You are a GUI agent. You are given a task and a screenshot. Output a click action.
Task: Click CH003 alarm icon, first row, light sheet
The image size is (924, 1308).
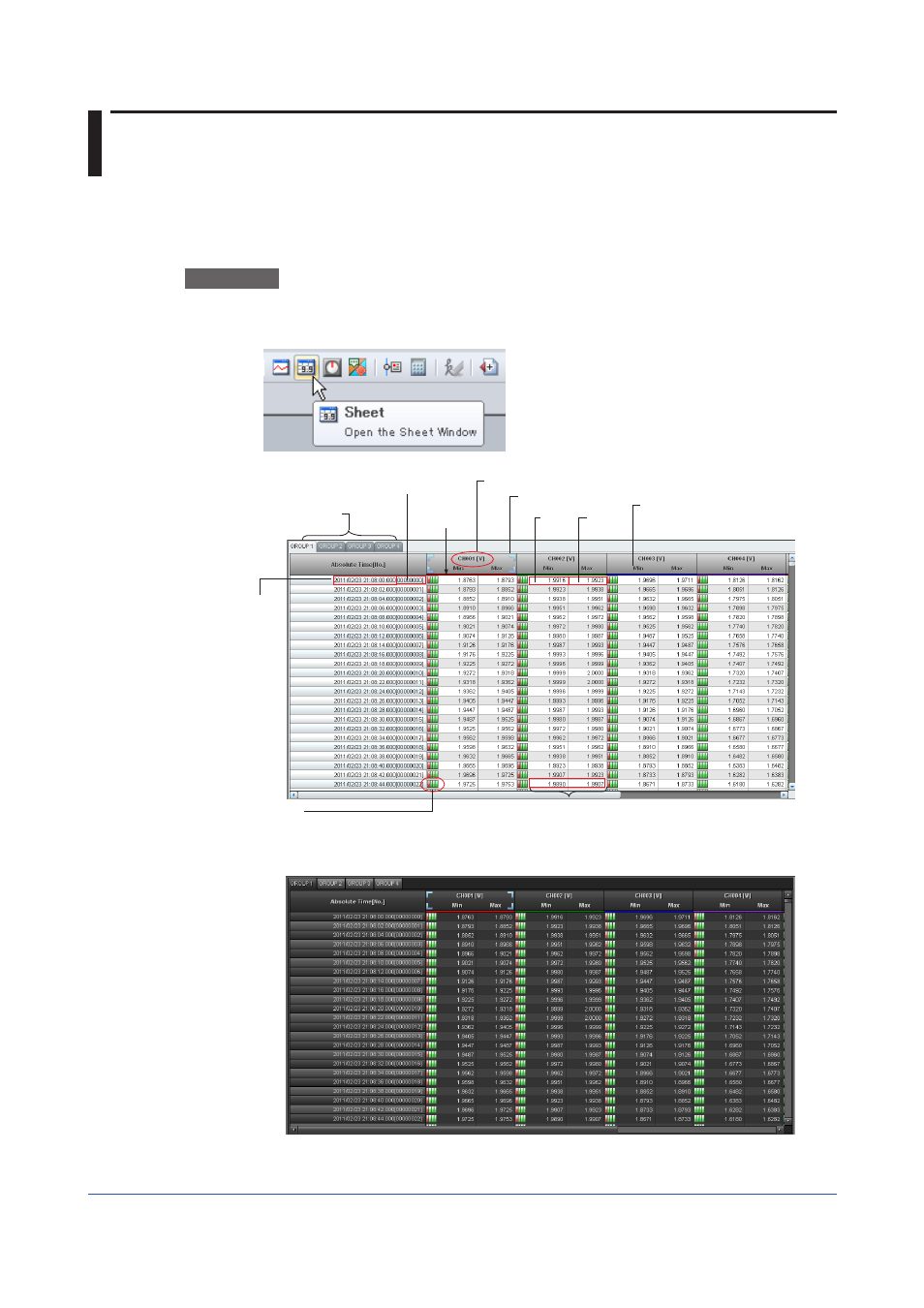[x=612, y=580]
